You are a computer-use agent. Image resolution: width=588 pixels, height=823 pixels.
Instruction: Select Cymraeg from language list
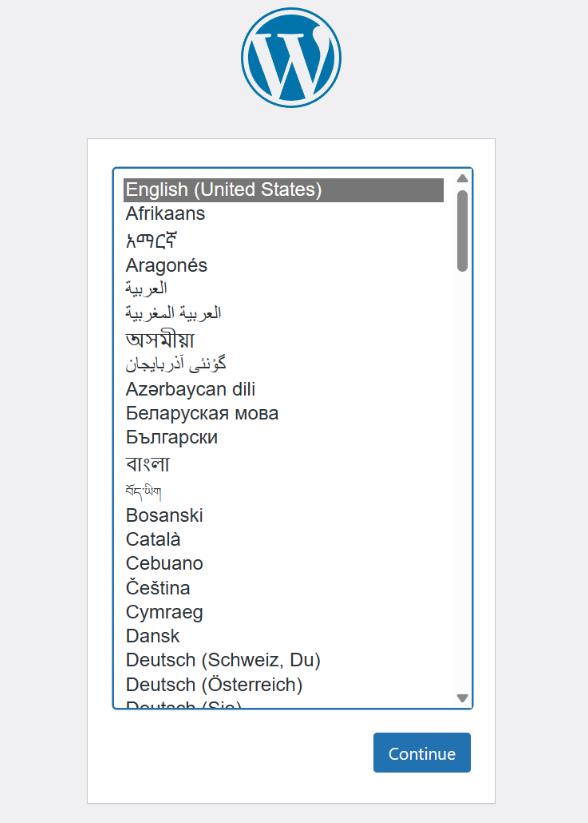[284, 612]
